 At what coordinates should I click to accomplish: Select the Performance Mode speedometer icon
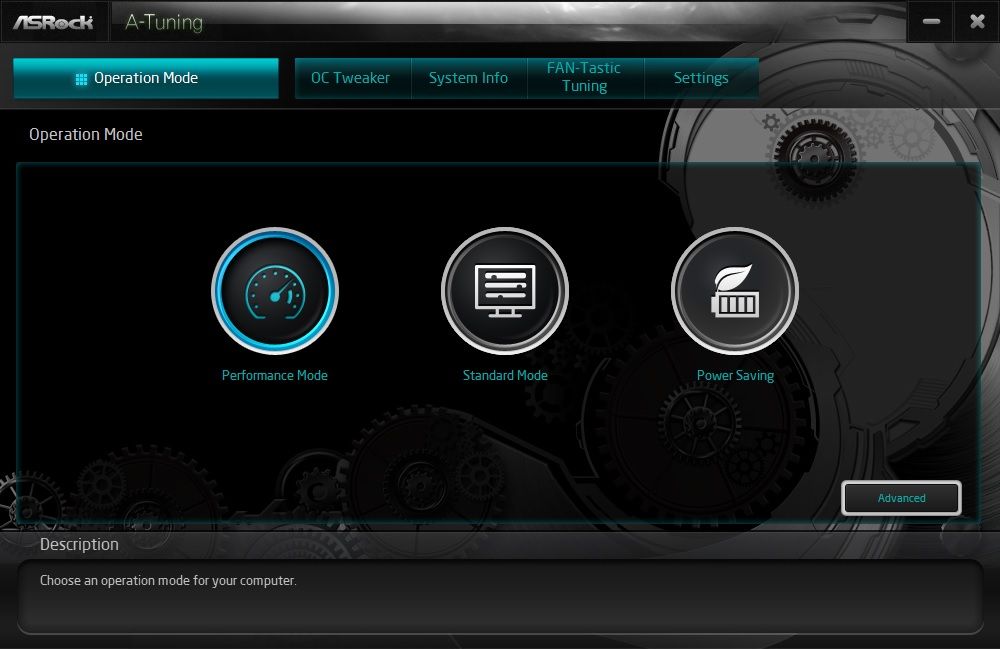point(275,291)
